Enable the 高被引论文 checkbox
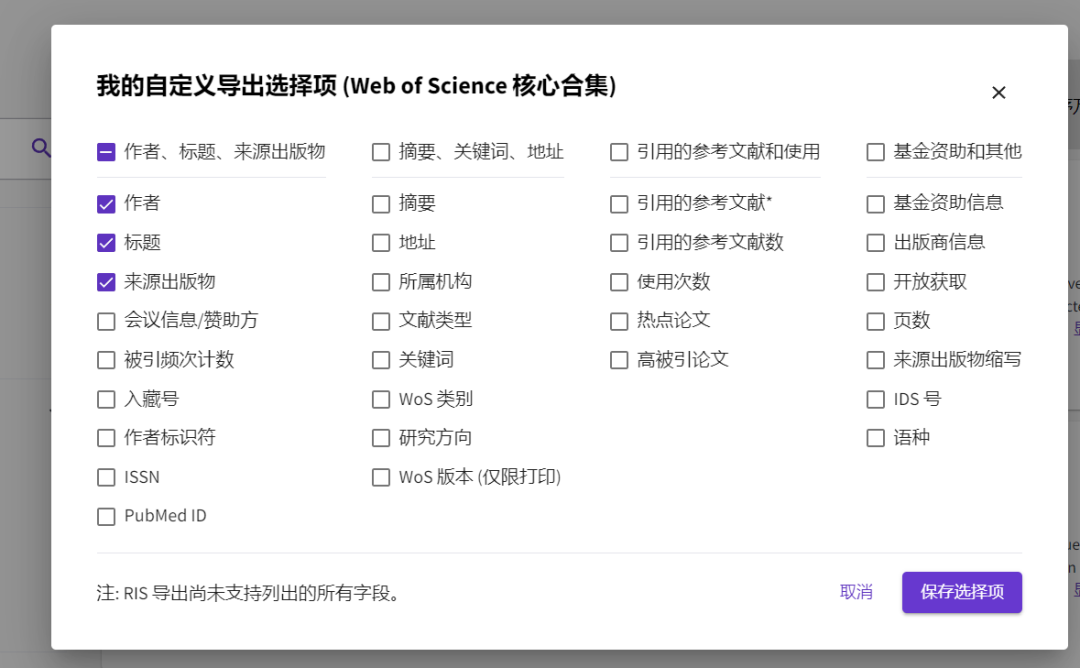 (619, 360)
